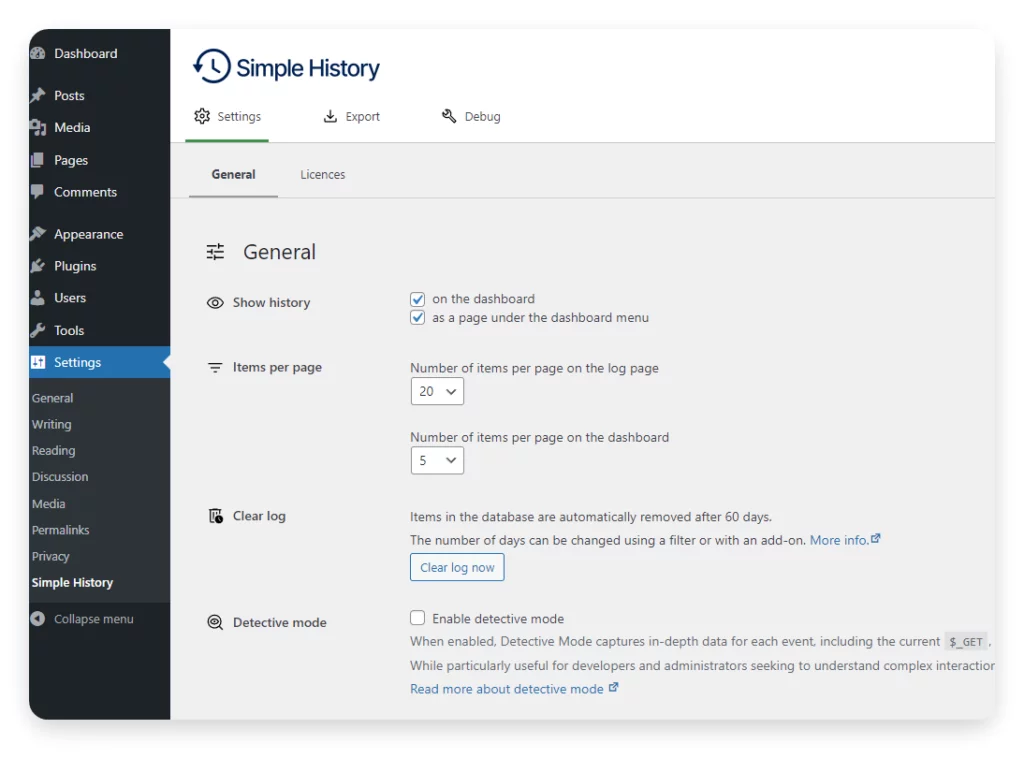Open Media in the top admin menu
1024x758 pixels.
[x=99, y=127]
